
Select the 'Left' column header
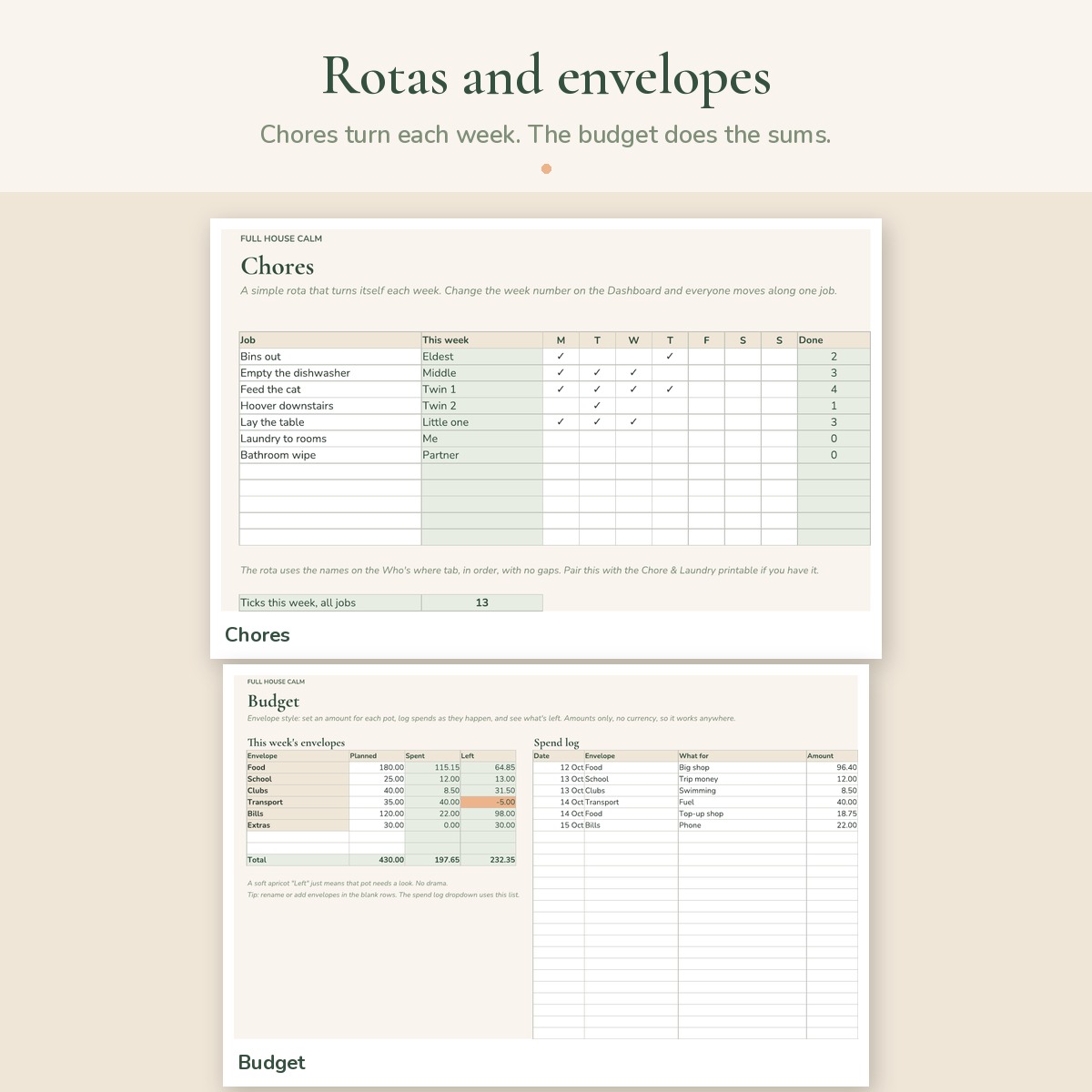pyautogui.click(x=488, y=756)
